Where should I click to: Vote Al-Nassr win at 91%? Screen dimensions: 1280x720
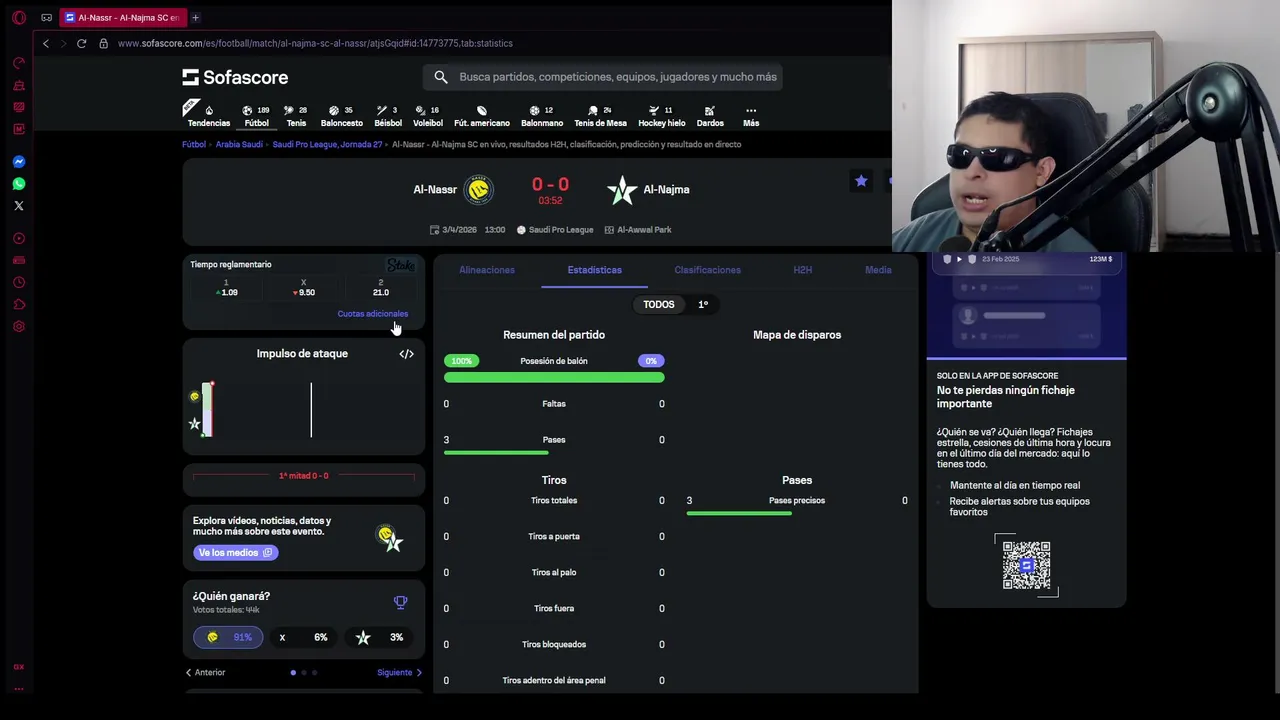click(228, 637)
